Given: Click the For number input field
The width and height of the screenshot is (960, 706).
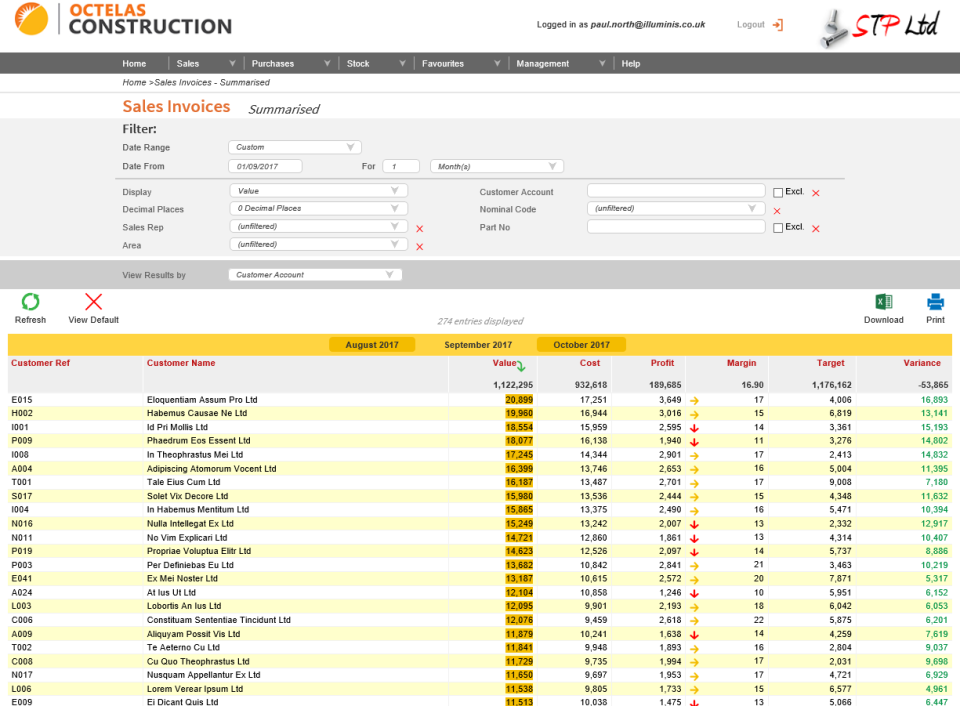Looking at the screenshot, I should 401,166.
